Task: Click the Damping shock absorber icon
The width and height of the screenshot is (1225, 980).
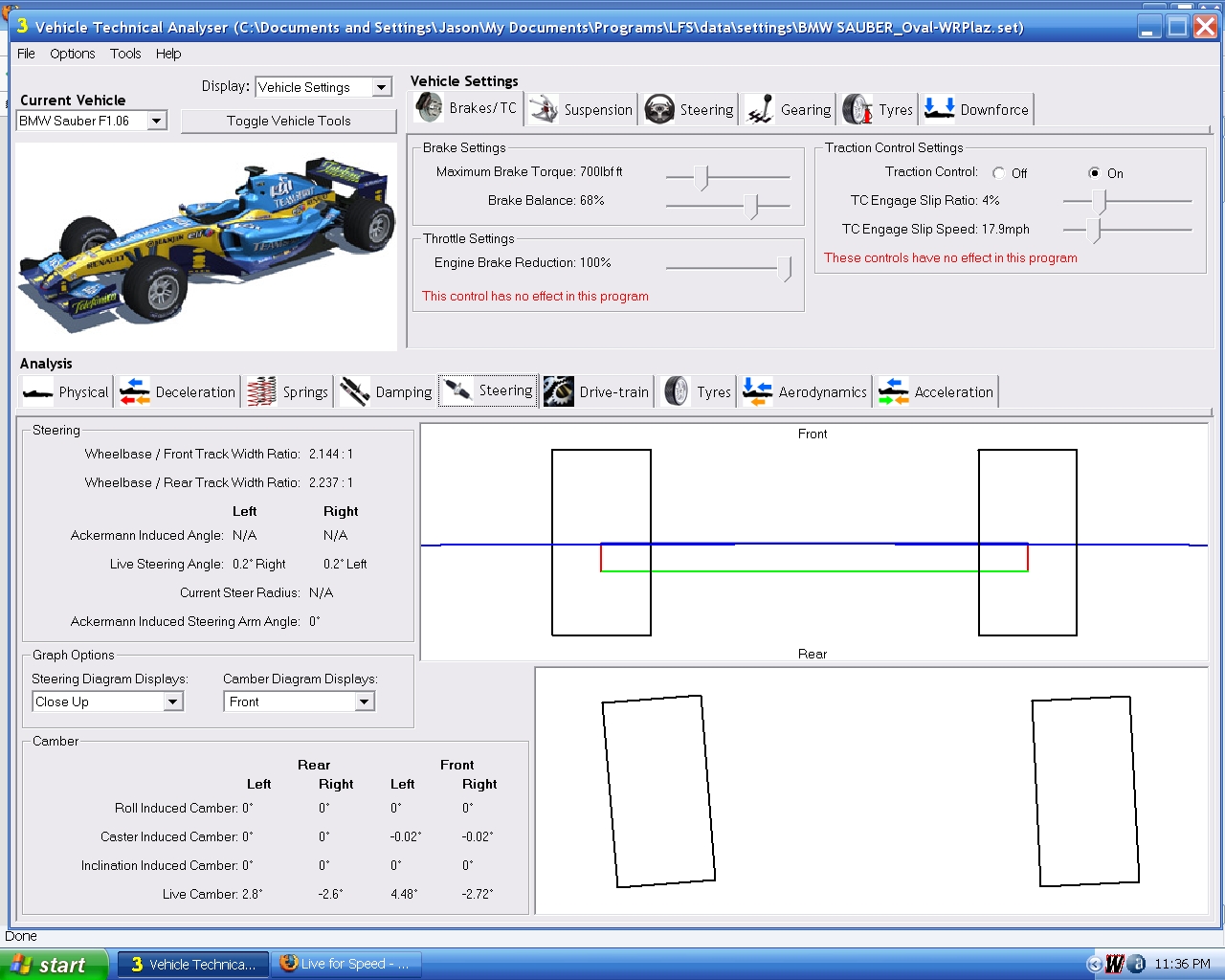Action: coord(355,392)
